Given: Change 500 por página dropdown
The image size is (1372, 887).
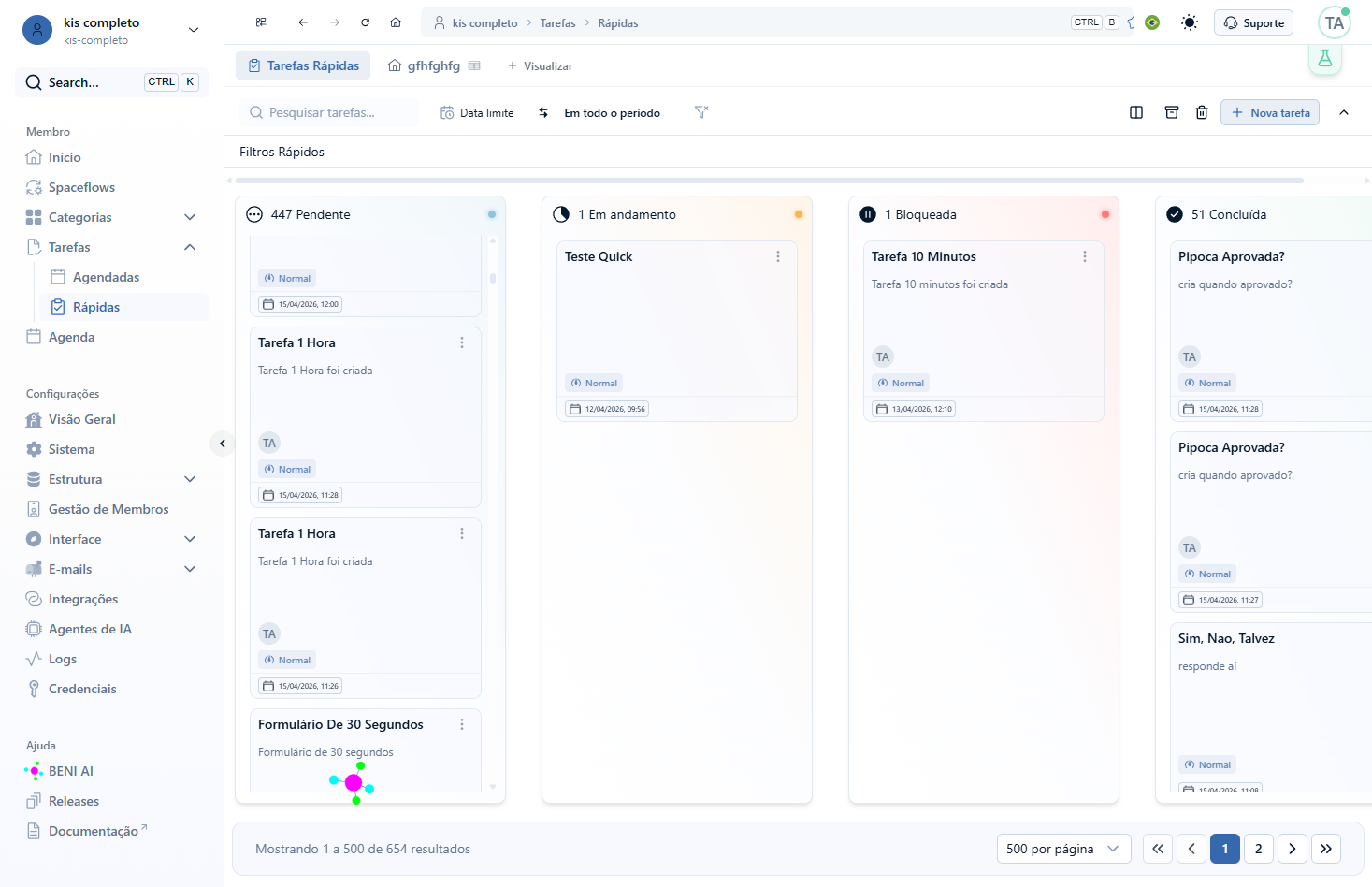Looking at the screenshot, I should click(x=1064, y=849).
